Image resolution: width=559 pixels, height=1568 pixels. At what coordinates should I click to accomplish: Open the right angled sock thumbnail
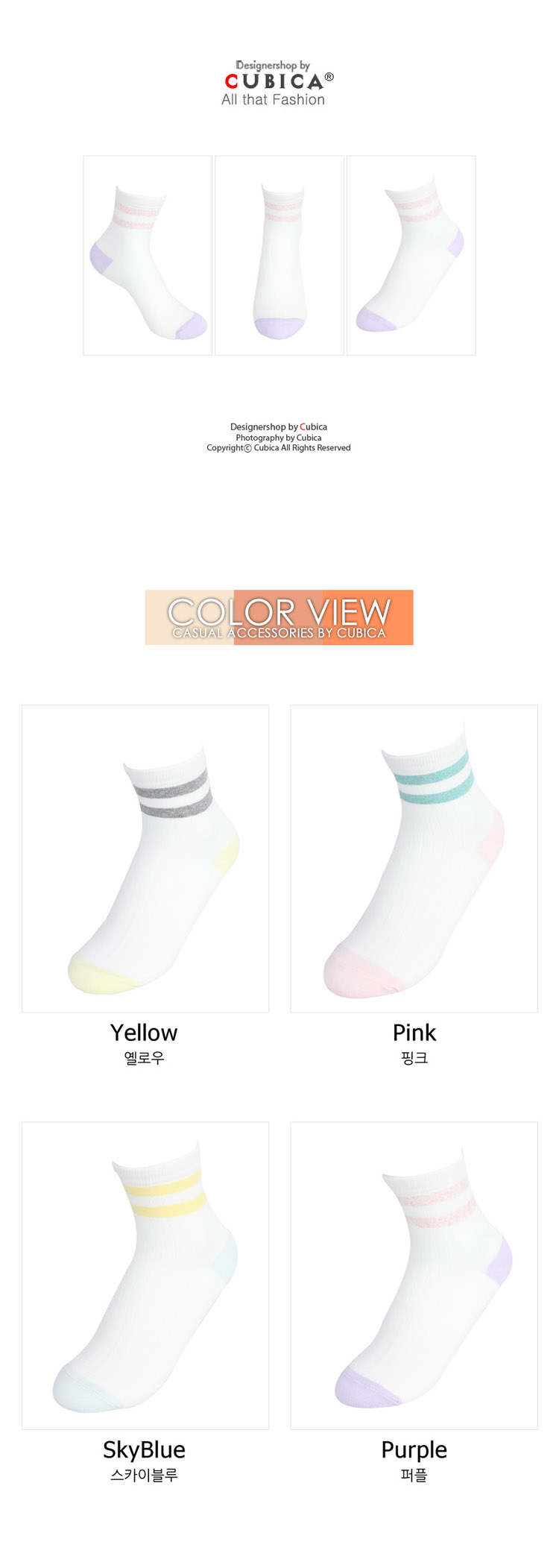coord(411,255)
